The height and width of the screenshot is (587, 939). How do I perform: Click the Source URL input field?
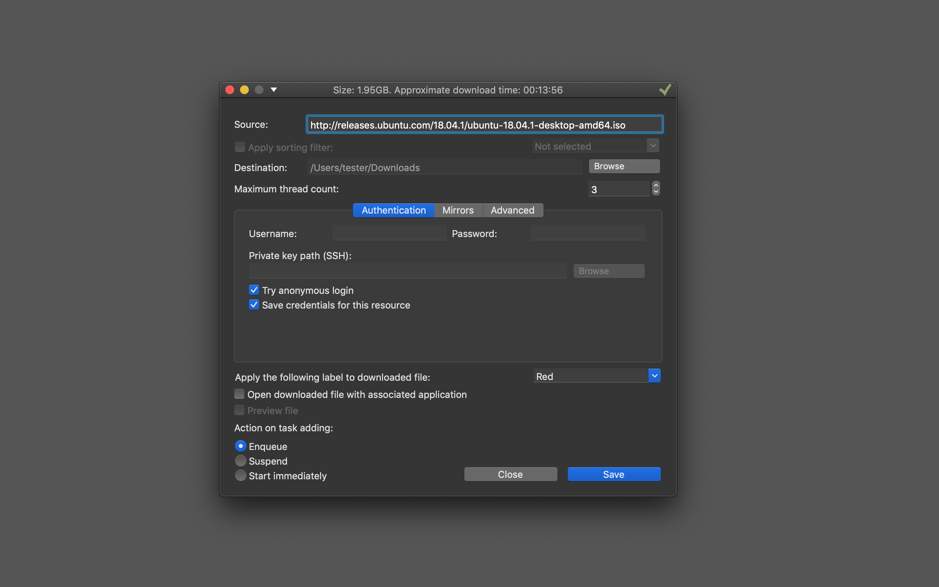coord(483,123)
